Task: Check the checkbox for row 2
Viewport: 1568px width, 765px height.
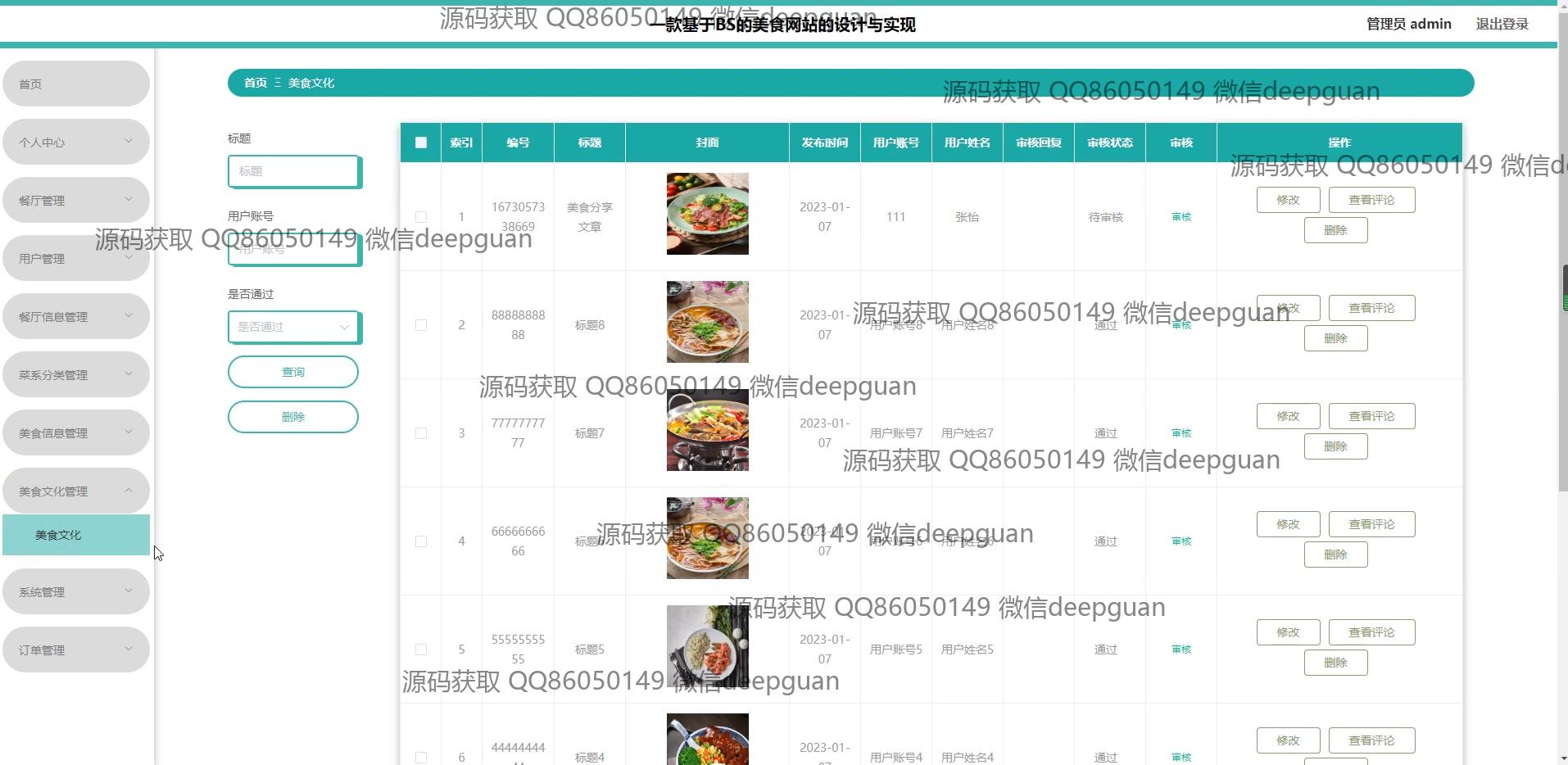Action: click(x=421, y=325)
